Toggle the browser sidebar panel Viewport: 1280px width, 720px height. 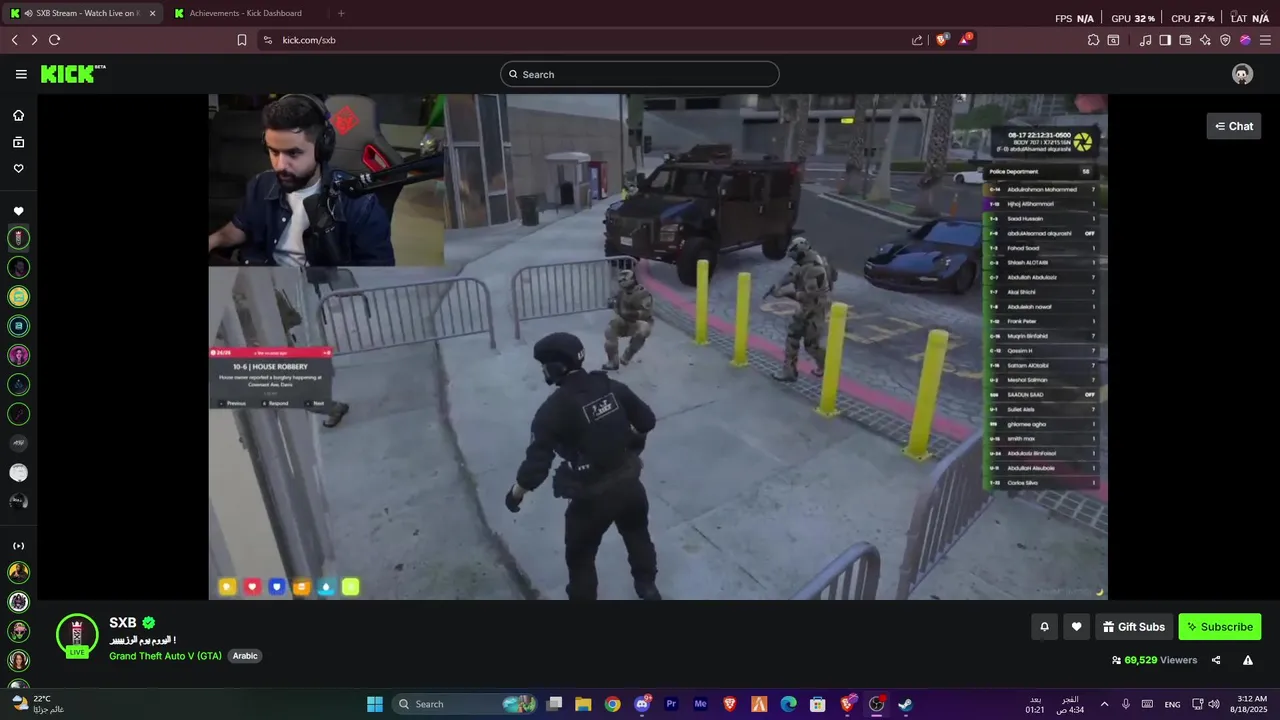[1165, 40]
